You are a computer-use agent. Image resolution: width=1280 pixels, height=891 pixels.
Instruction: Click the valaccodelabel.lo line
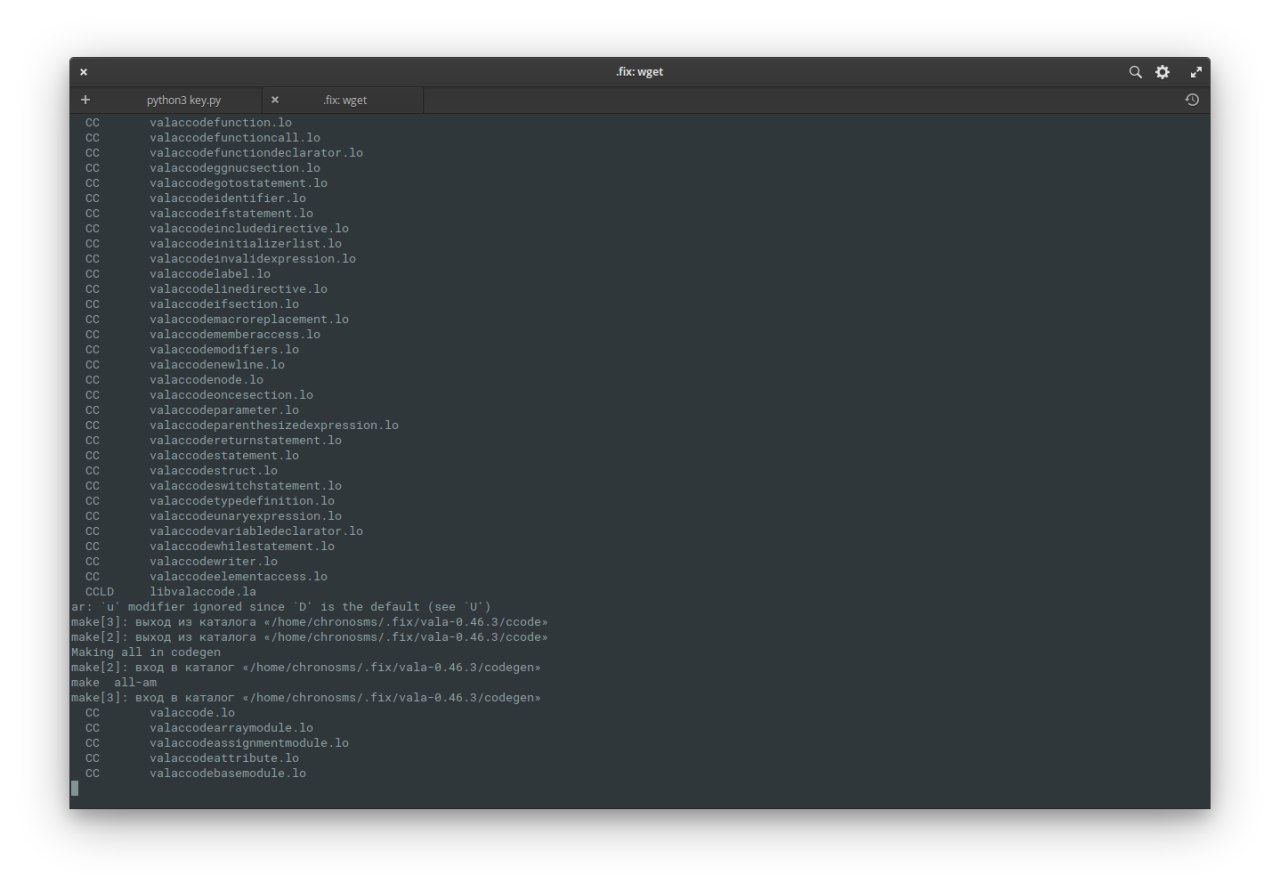click(178, 273)
